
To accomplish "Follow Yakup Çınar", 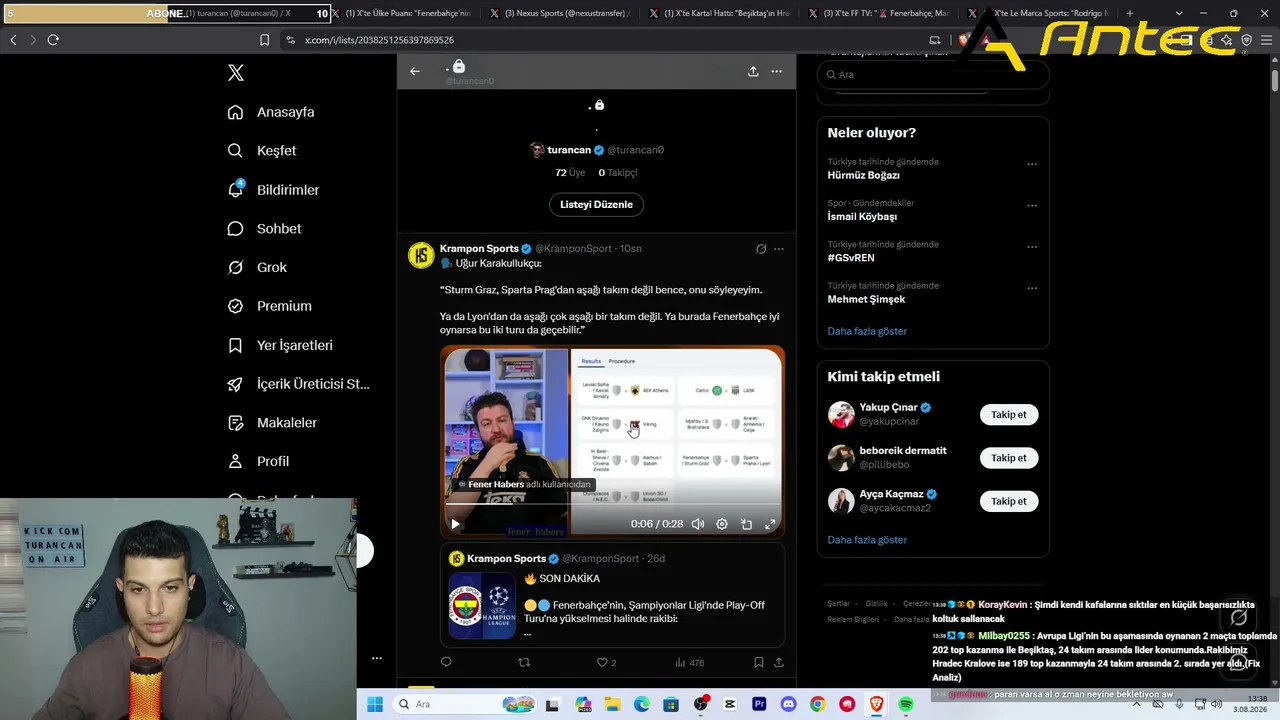I will 1009,414.
